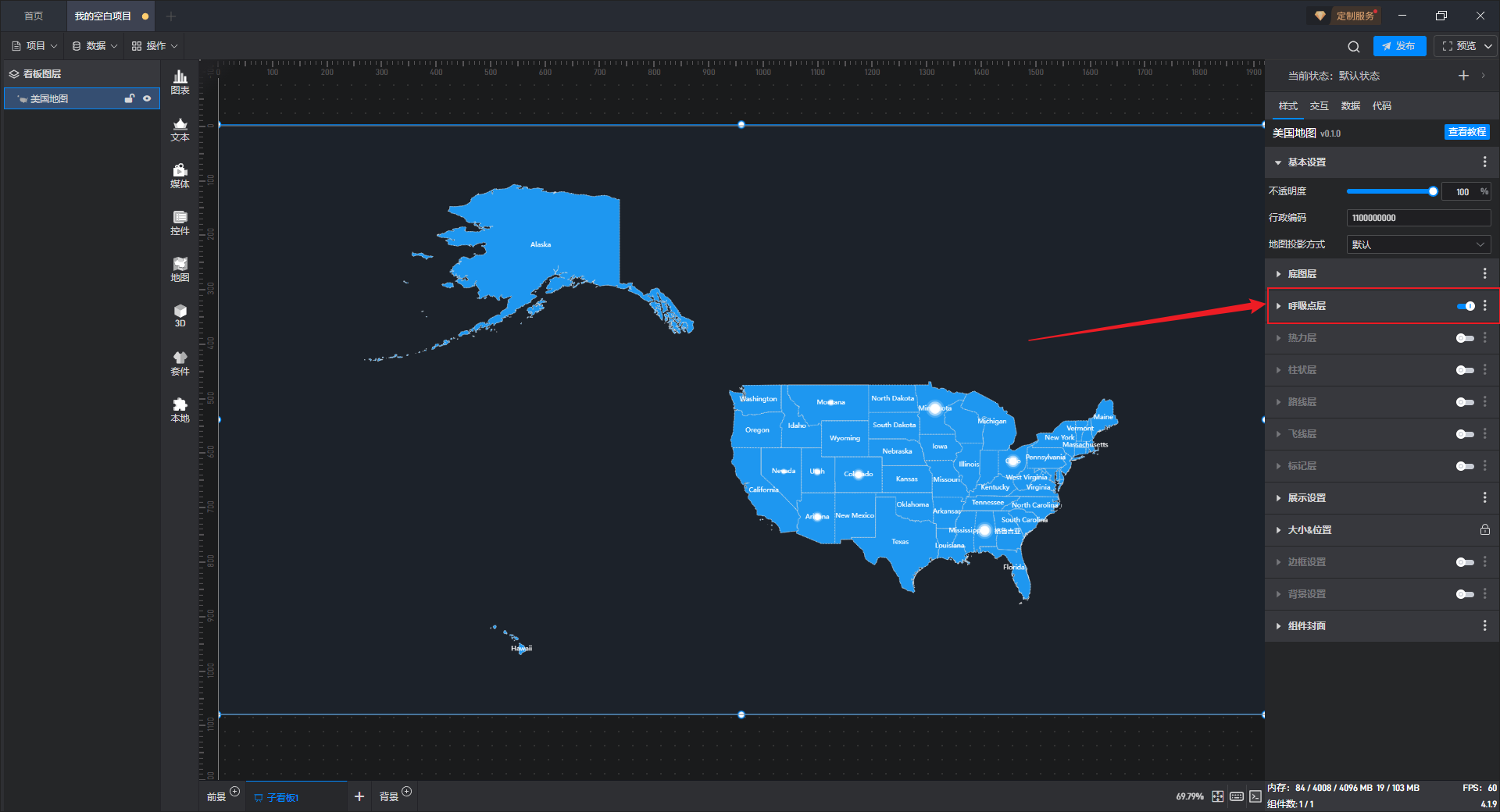The height and width of the screenshot is (812, 1500).
Task: Select the 美国地图 layer row
Action: point(82,98)
